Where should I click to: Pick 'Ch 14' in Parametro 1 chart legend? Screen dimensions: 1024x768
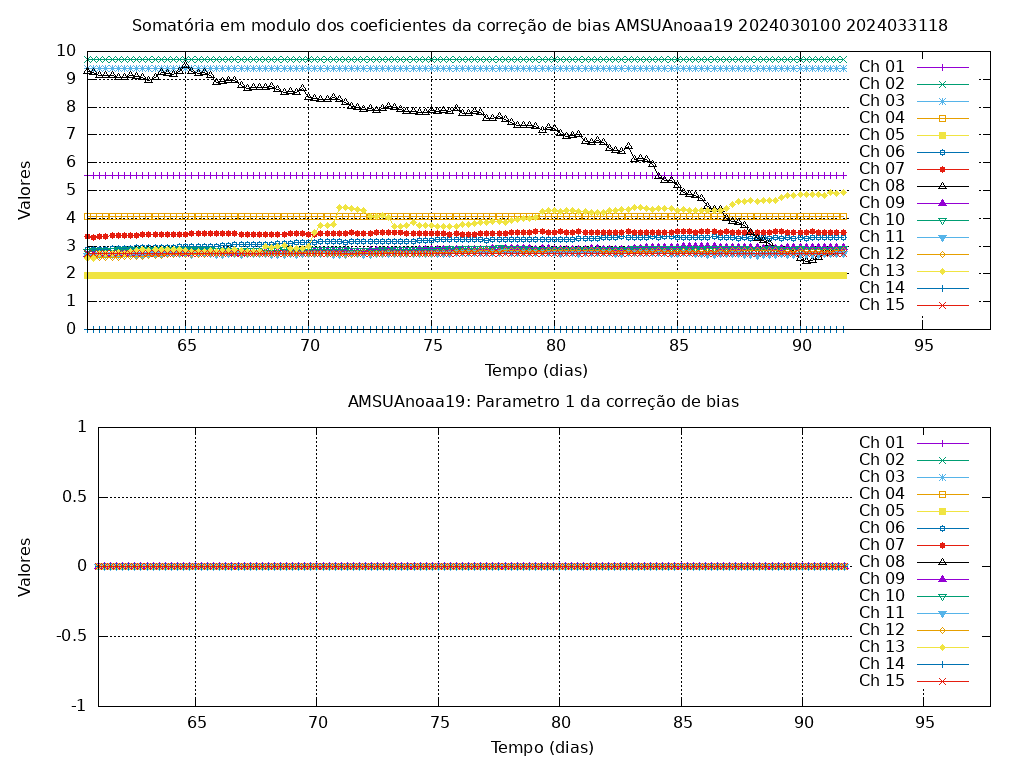[882, 664]
